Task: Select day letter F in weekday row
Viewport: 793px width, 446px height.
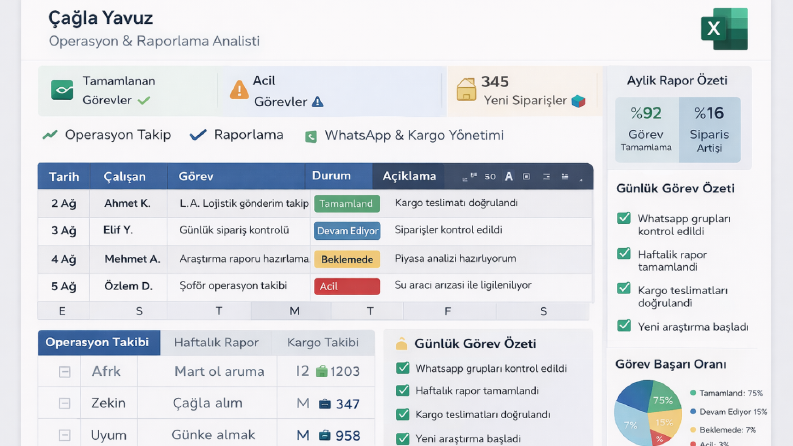Action: click(x=448, y=311)
